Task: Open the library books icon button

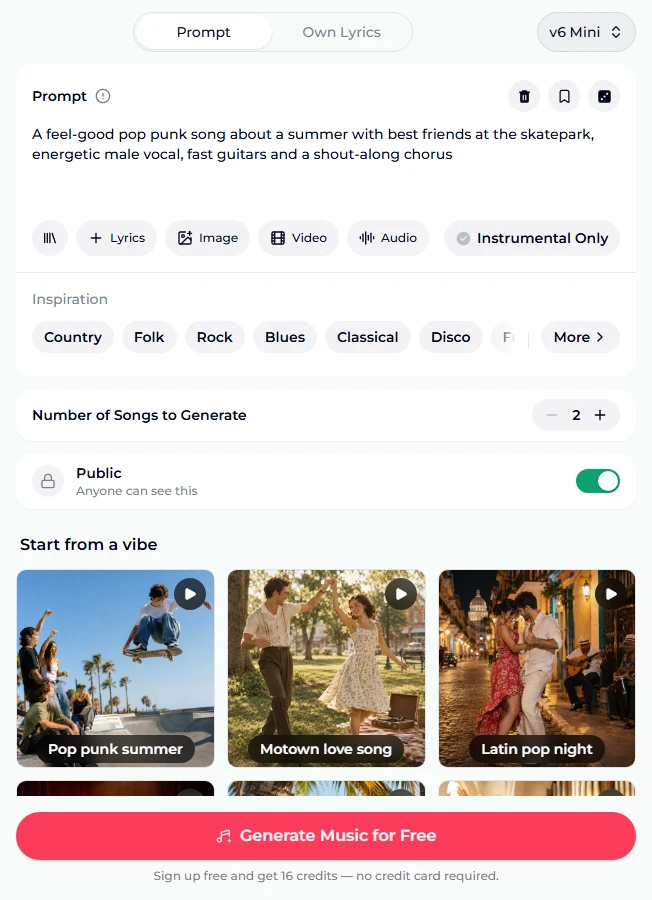Action: tap(50, 238)
